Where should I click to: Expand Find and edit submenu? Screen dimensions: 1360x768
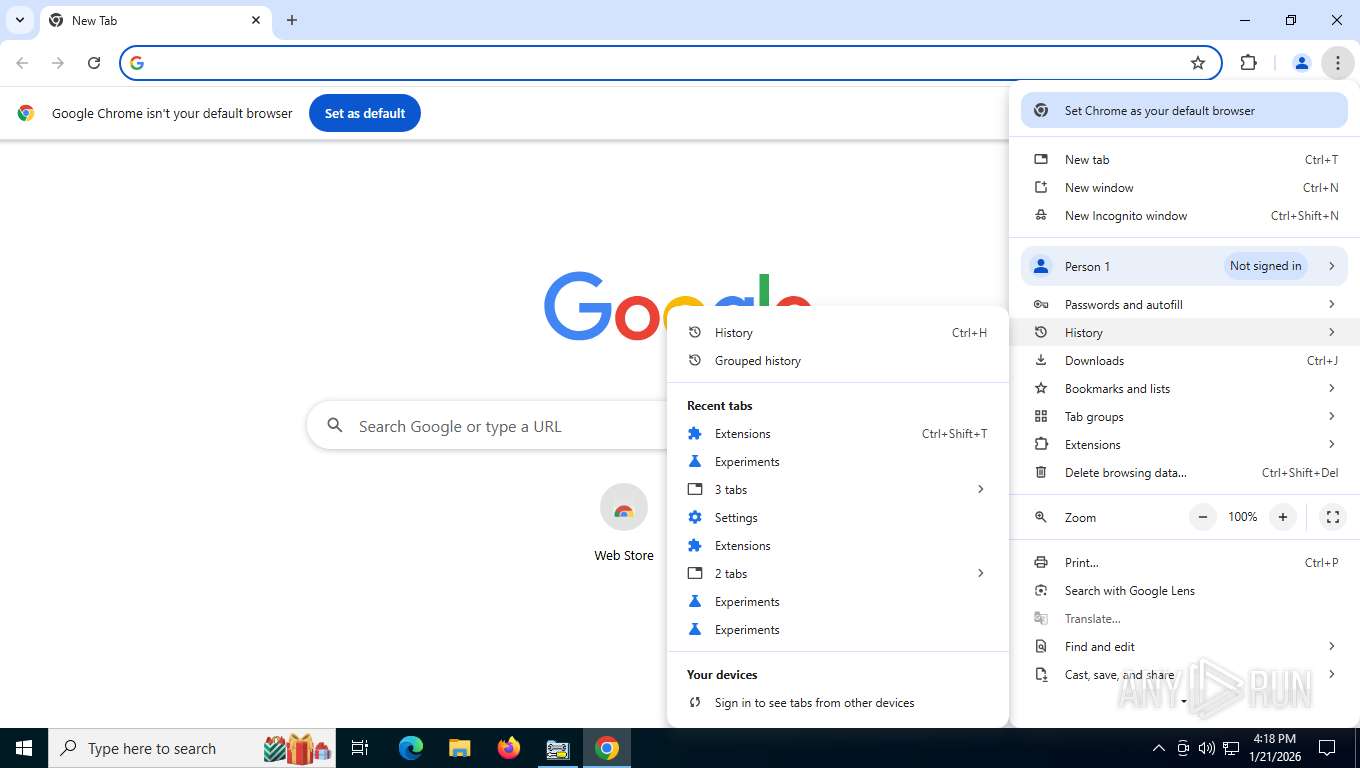point(1184,647)
